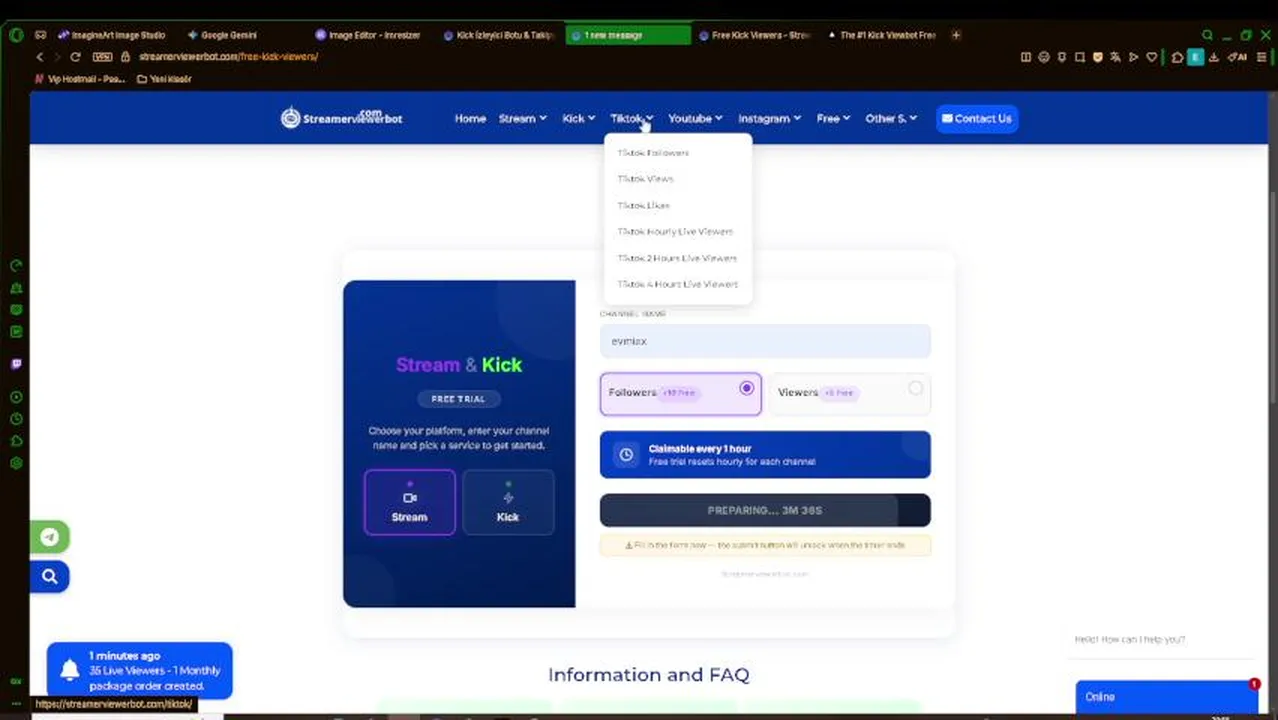Open history clock icon in sidebar
This screenshot has width=1278, height=720.
point(16,419)
